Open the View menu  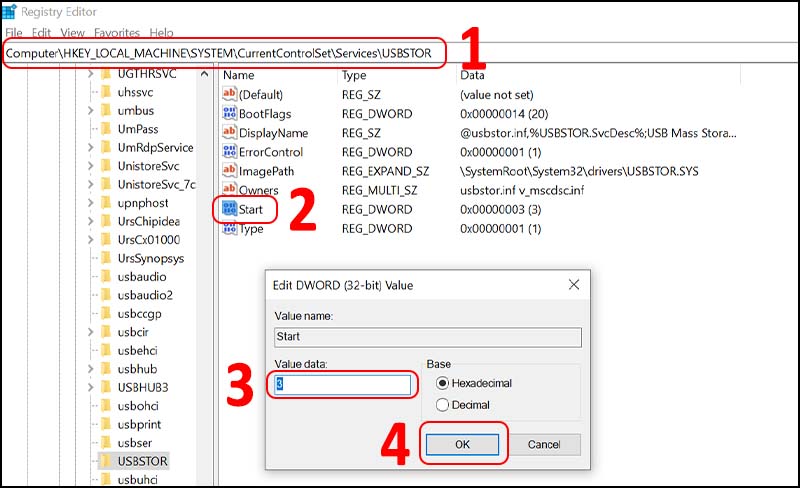pos(72,33)
